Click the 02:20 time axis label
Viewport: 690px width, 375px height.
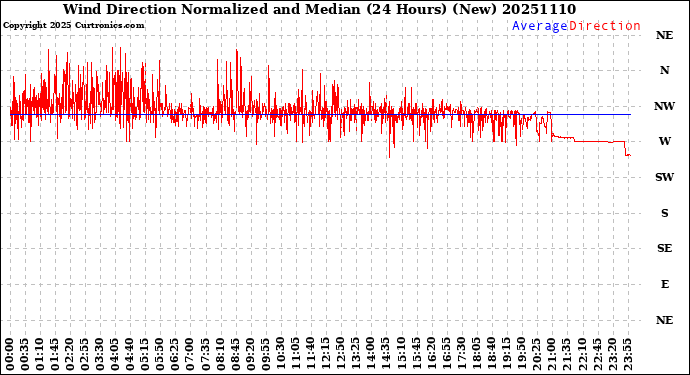coord(70,355)
